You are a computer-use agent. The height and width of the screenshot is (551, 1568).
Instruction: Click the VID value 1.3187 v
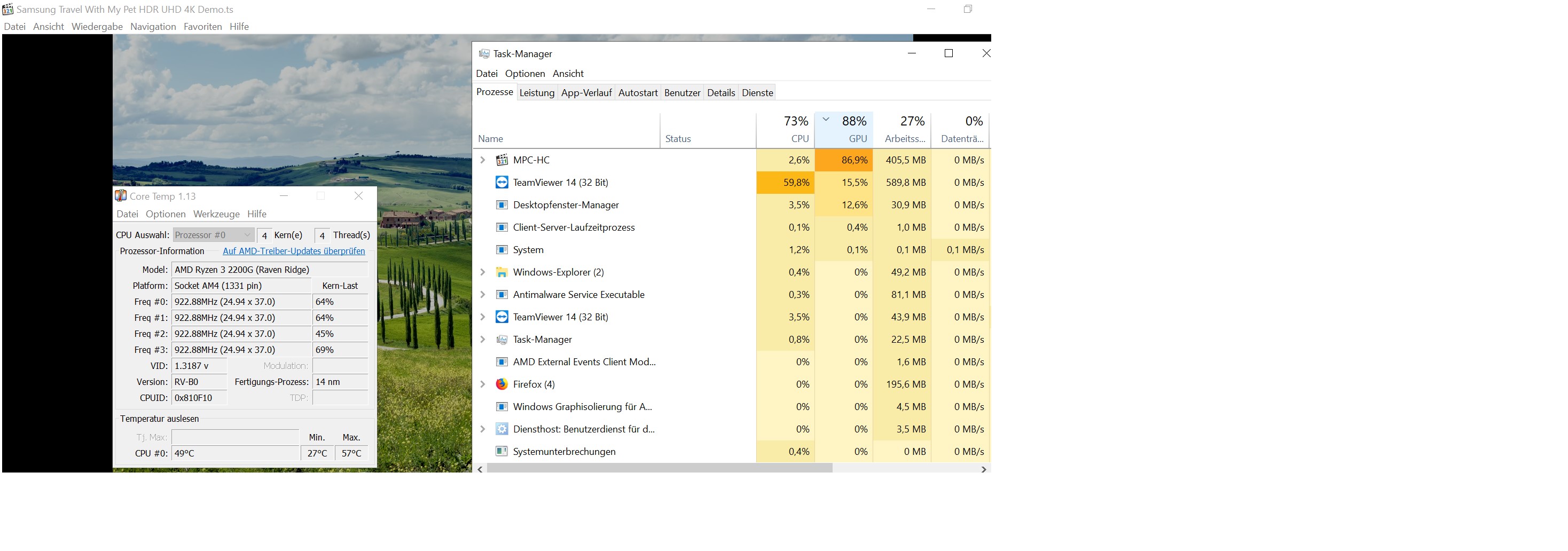coord(200,366)
